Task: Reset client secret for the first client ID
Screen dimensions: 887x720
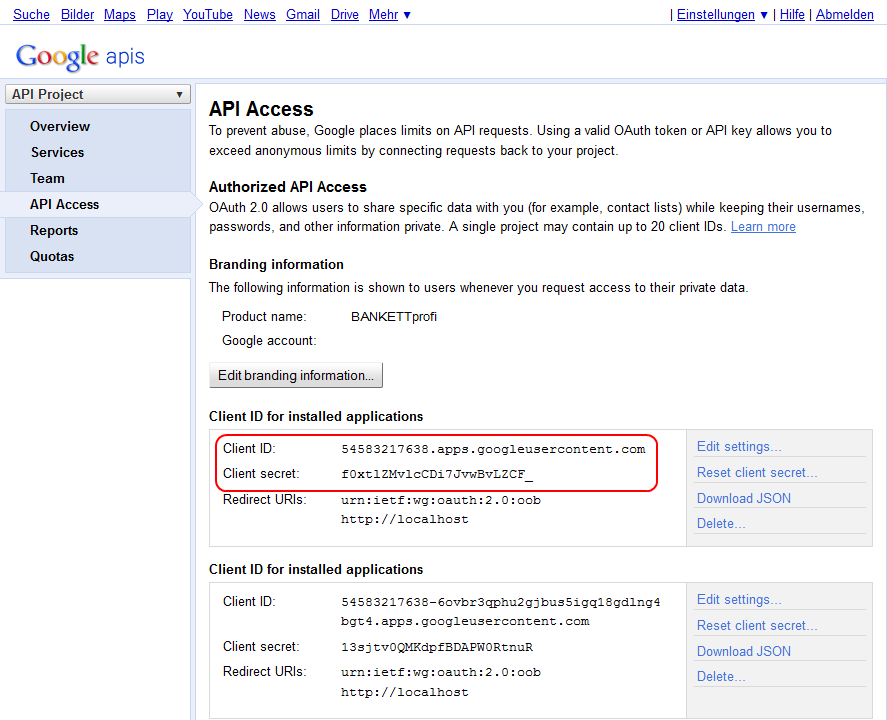Action: (757, 472)
